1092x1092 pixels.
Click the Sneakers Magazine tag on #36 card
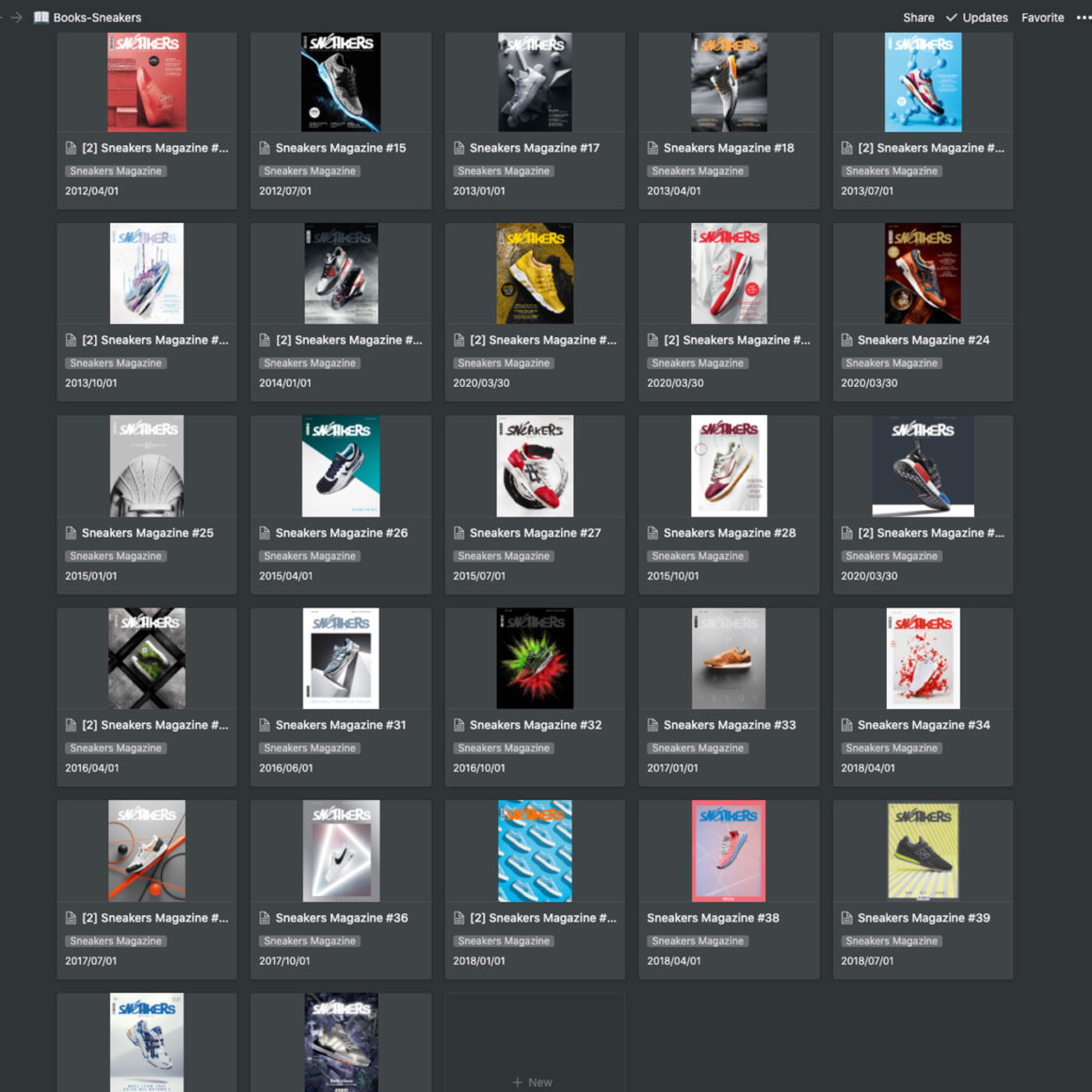pyautogui.click(x=310, y=941)
